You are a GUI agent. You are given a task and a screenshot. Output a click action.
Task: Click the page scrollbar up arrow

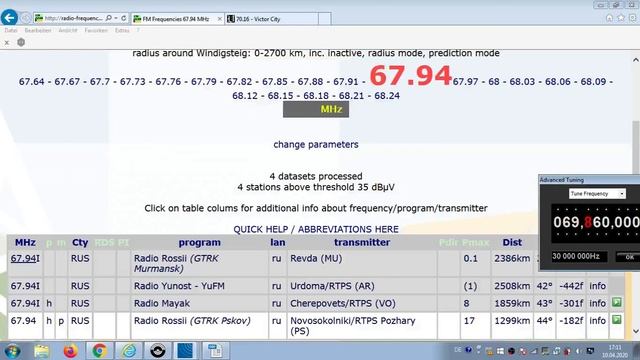(636, 60)
